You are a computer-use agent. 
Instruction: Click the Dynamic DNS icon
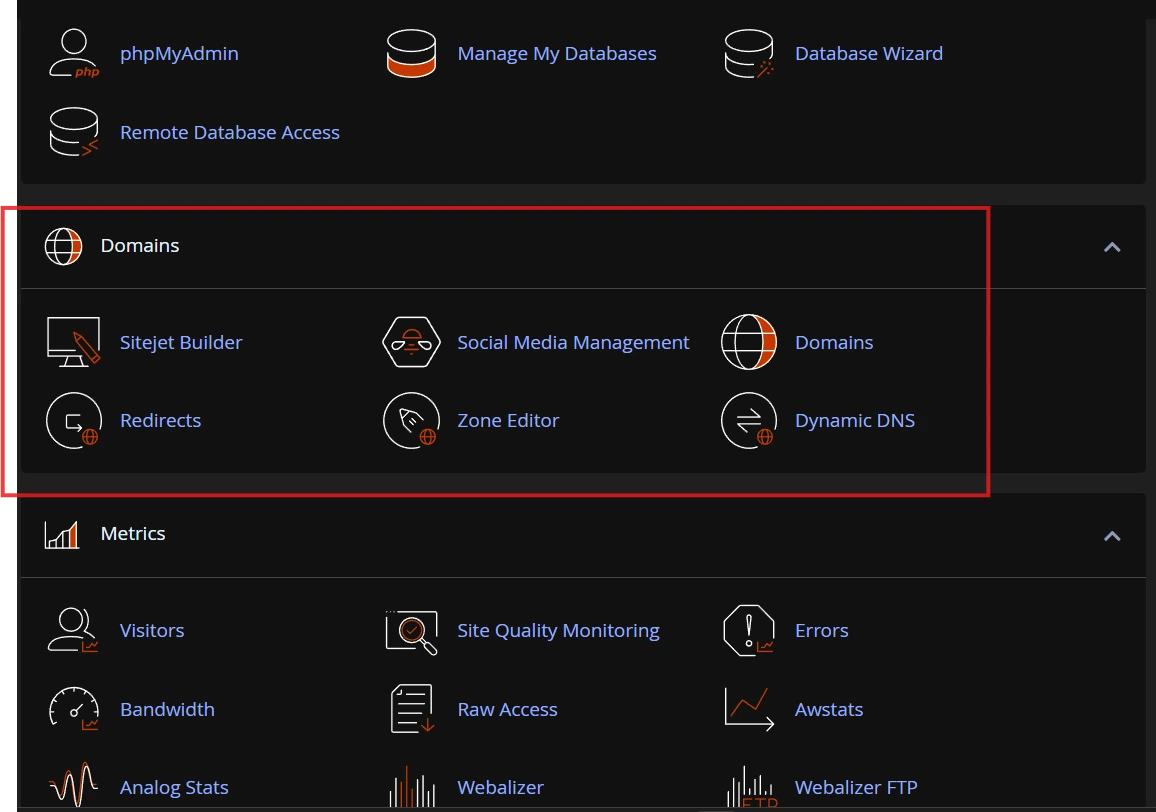pos(749,420)
